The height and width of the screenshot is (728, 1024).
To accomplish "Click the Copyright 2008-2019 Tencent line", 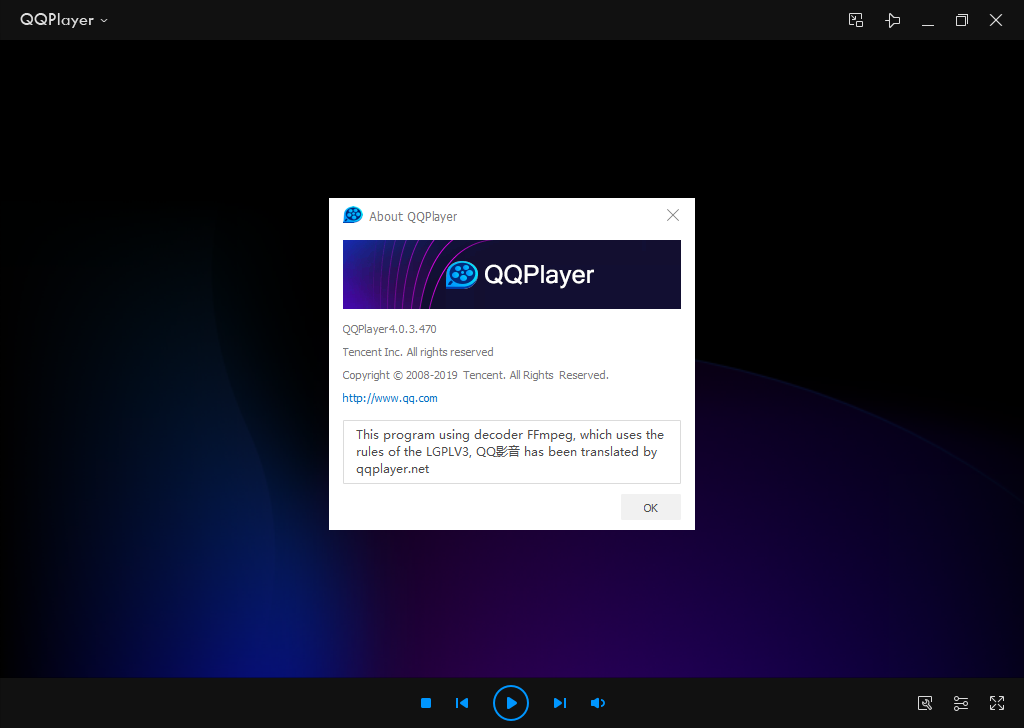I will (x=475, y=375).
